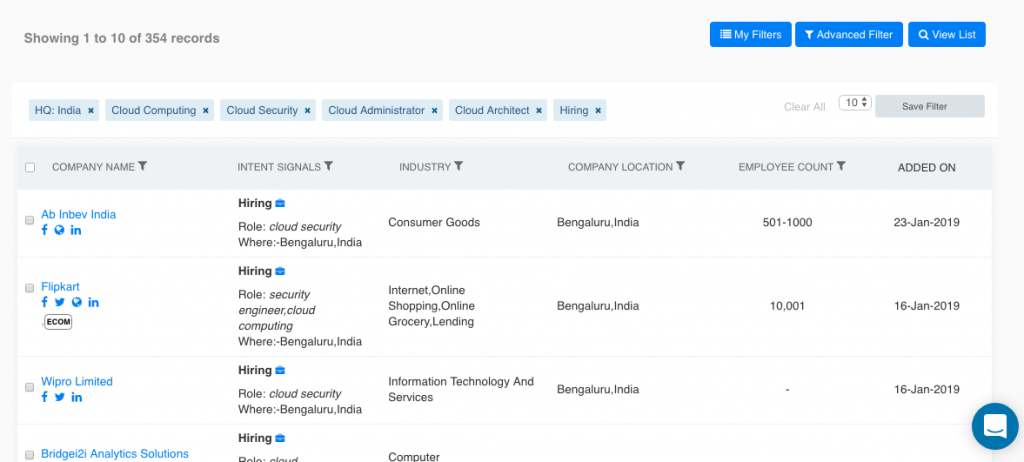Click hiring briefcase icon in Wipro row

click(x=280, y=371)
